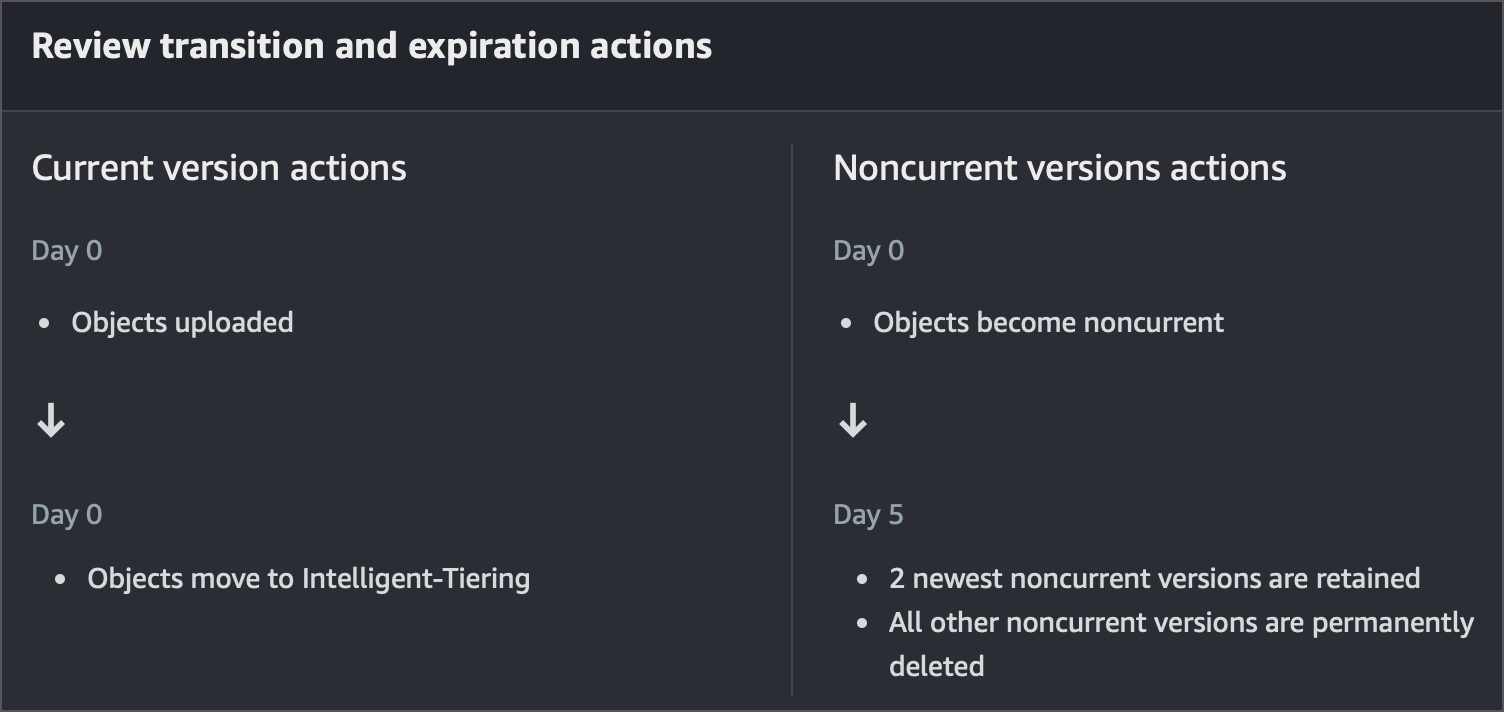The width and height of the screenshot is (1504, 712).
Task: Click Objects move to Intelligent-Tiering text
Action: pos(308,579)
